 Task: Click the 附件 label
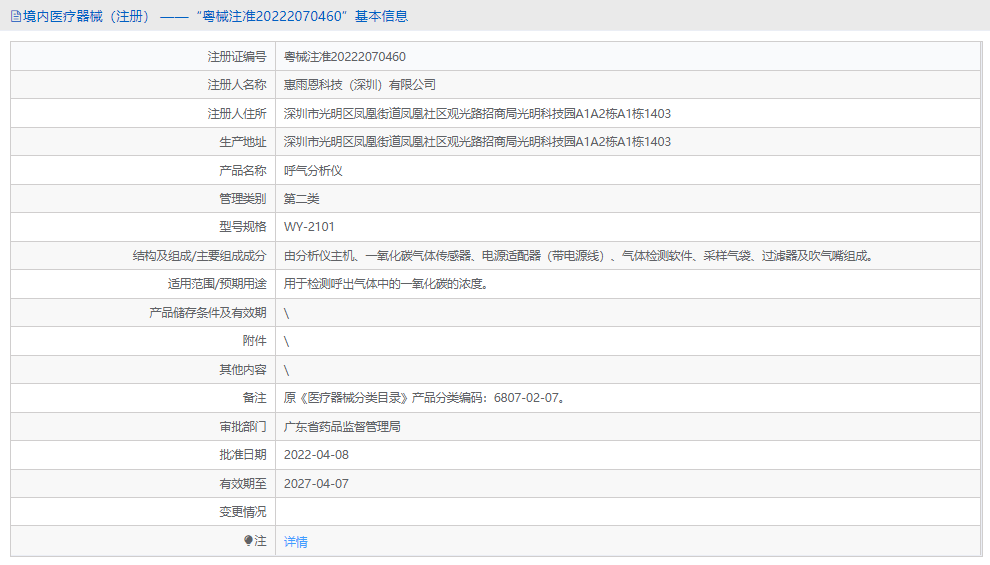pos(254,341)
